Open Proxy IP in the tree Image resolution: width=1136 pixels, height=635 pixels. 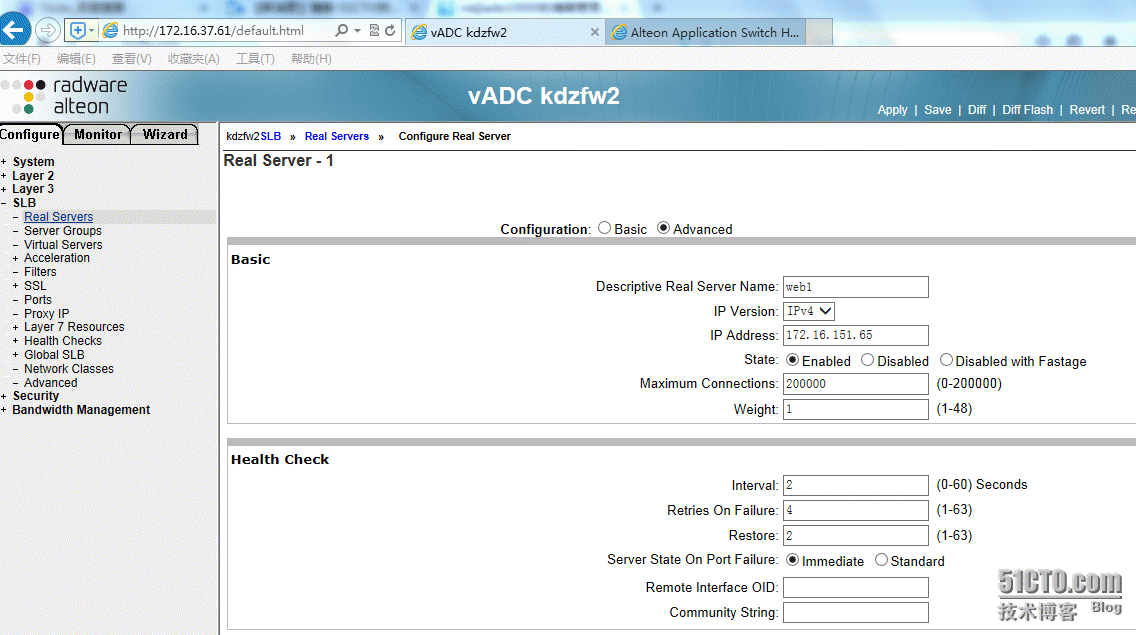coord(46,313)
